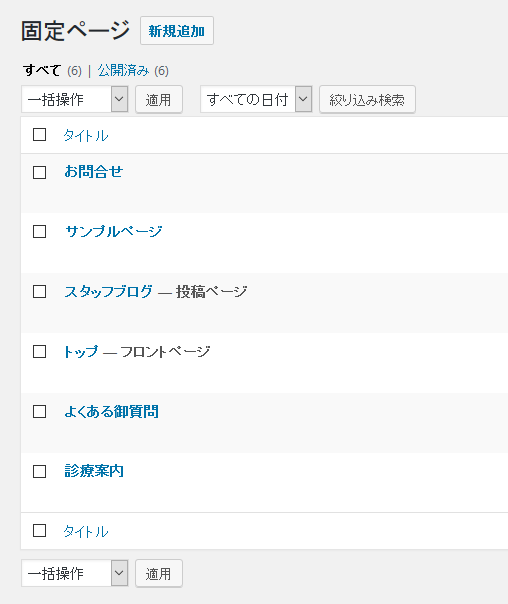Check the よくある御質問 checkbox
This screenshot has width=508, height=604.
tap(40, 411)
